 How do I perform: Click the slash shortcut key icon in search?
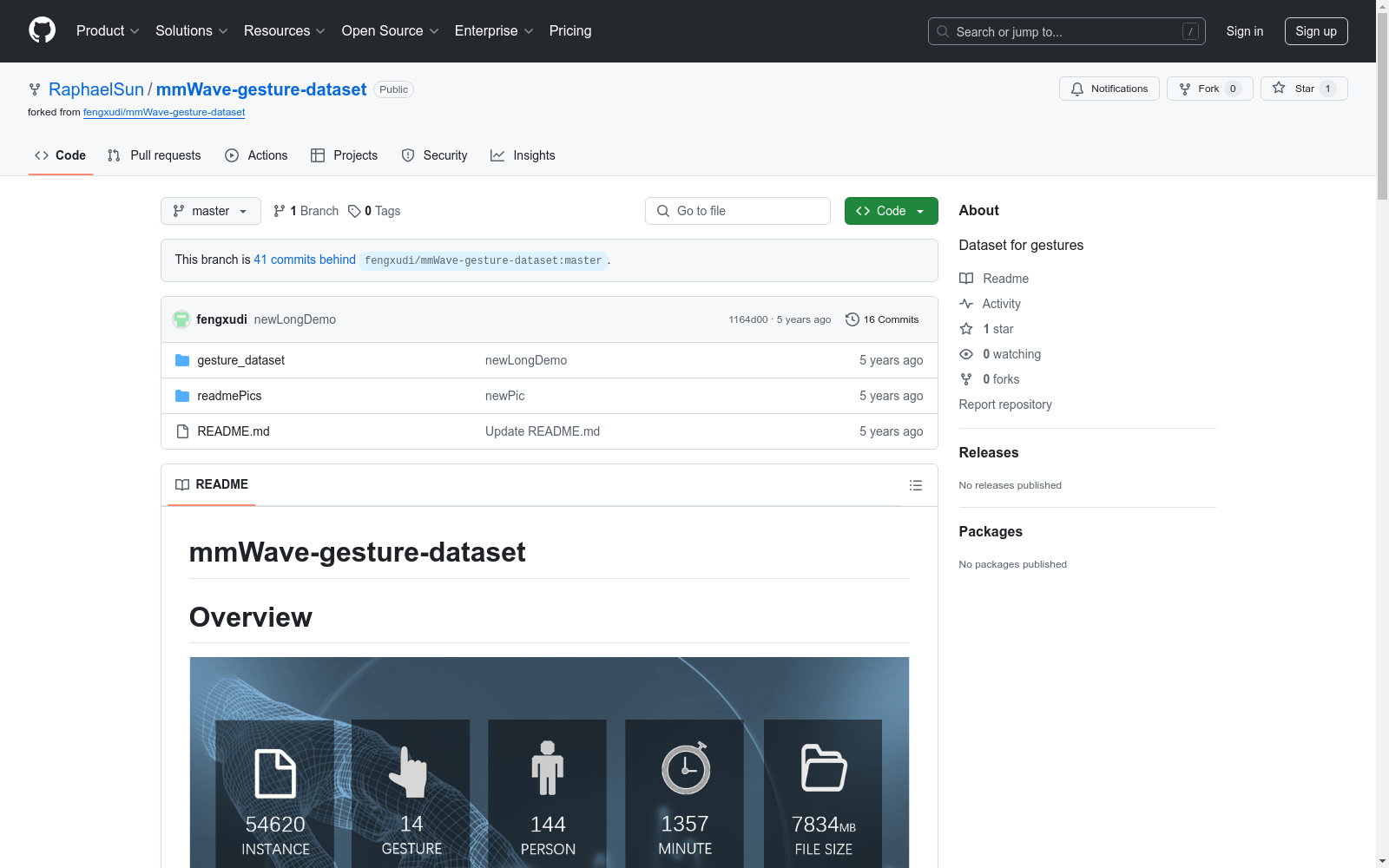[1190, 31]
